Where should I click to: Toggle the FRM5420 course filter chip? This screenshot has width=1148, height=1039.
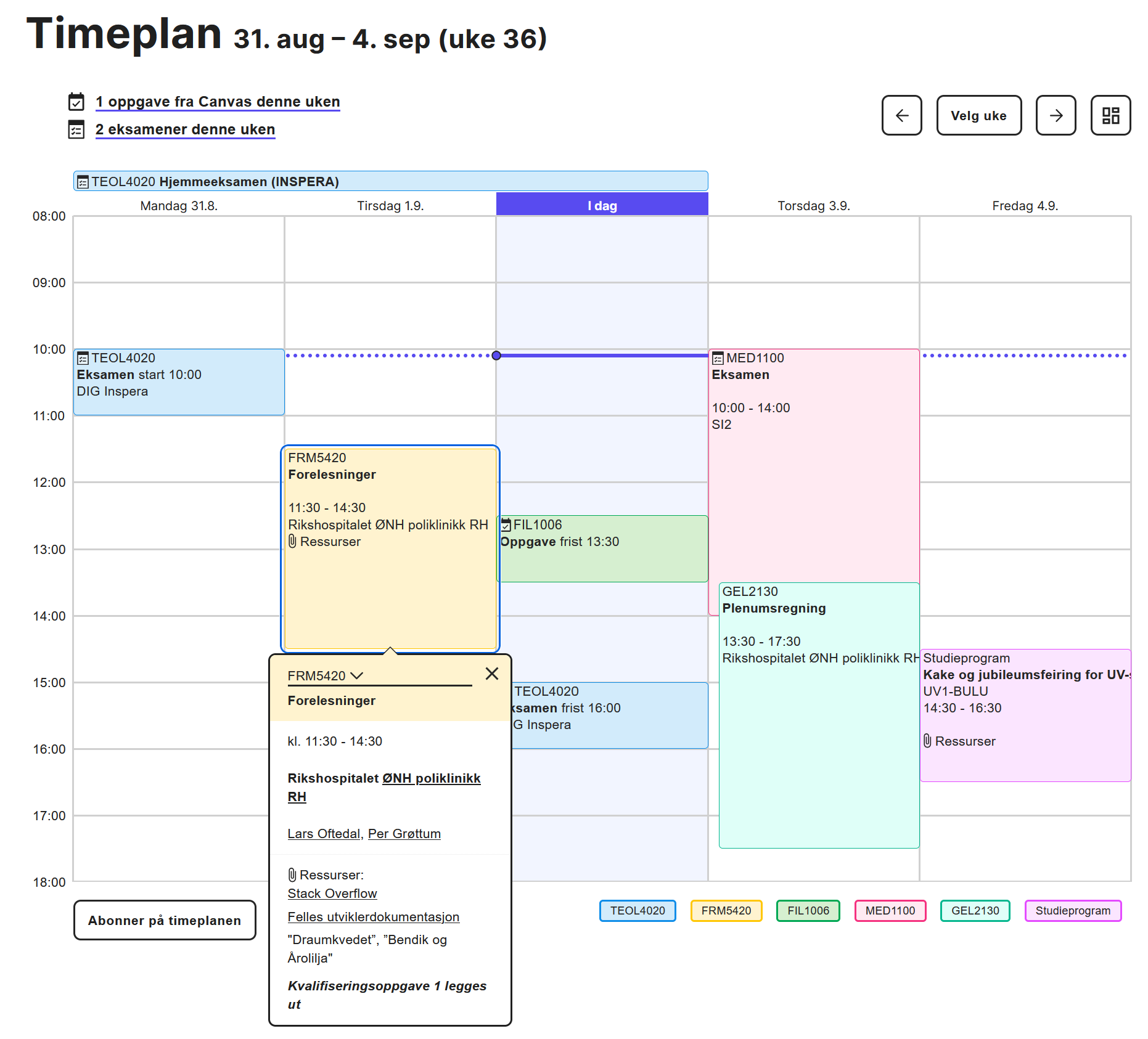tap(726, 911)
